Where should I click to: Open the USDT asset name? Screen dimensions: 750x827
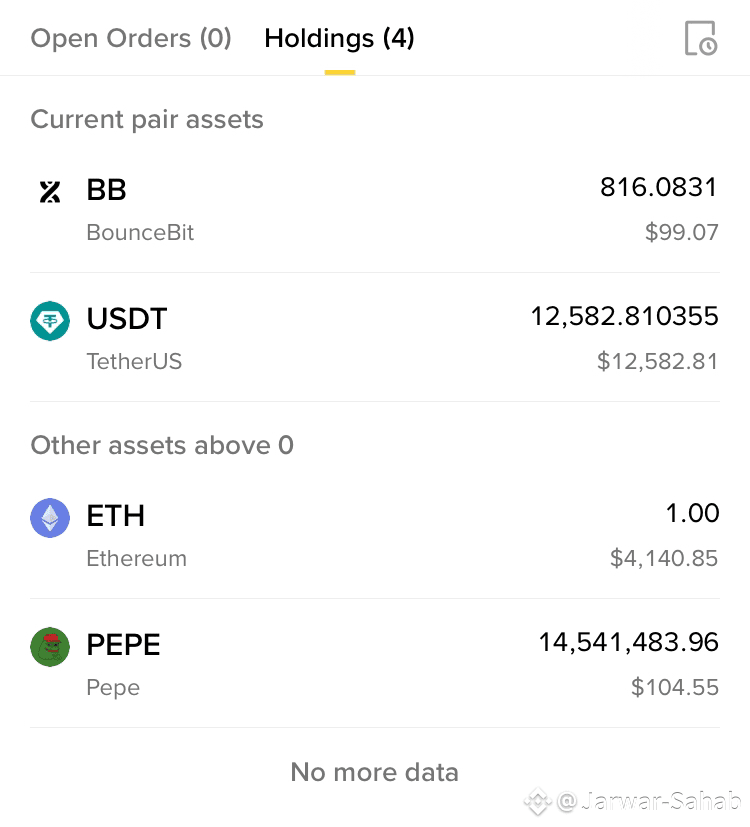[127, 319]
